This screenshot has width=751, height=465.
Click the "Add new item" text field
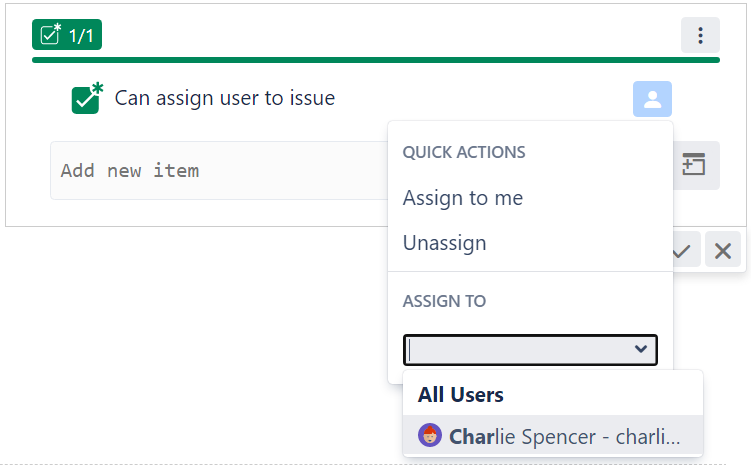215,171
